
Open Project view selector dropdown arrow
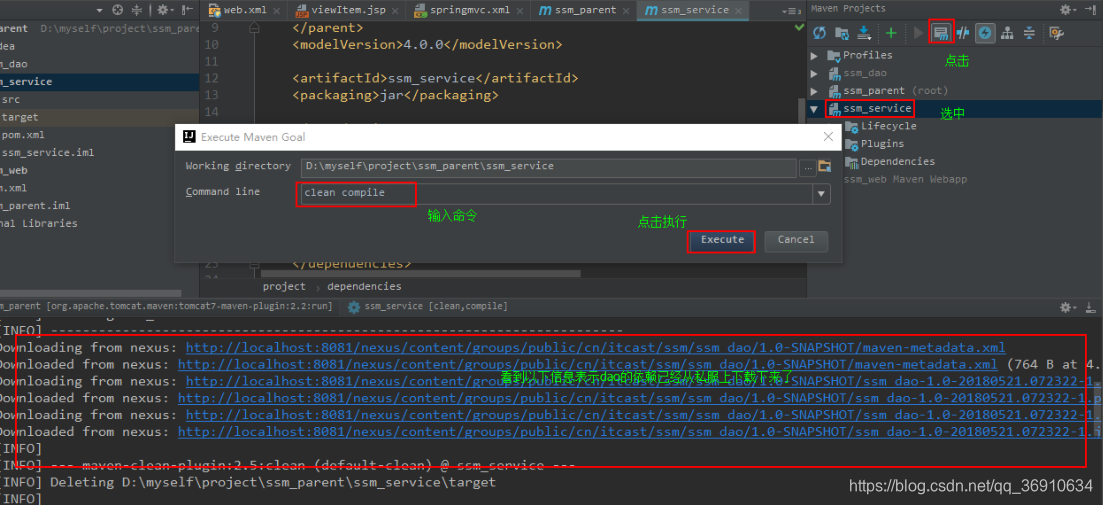point(99,11)
